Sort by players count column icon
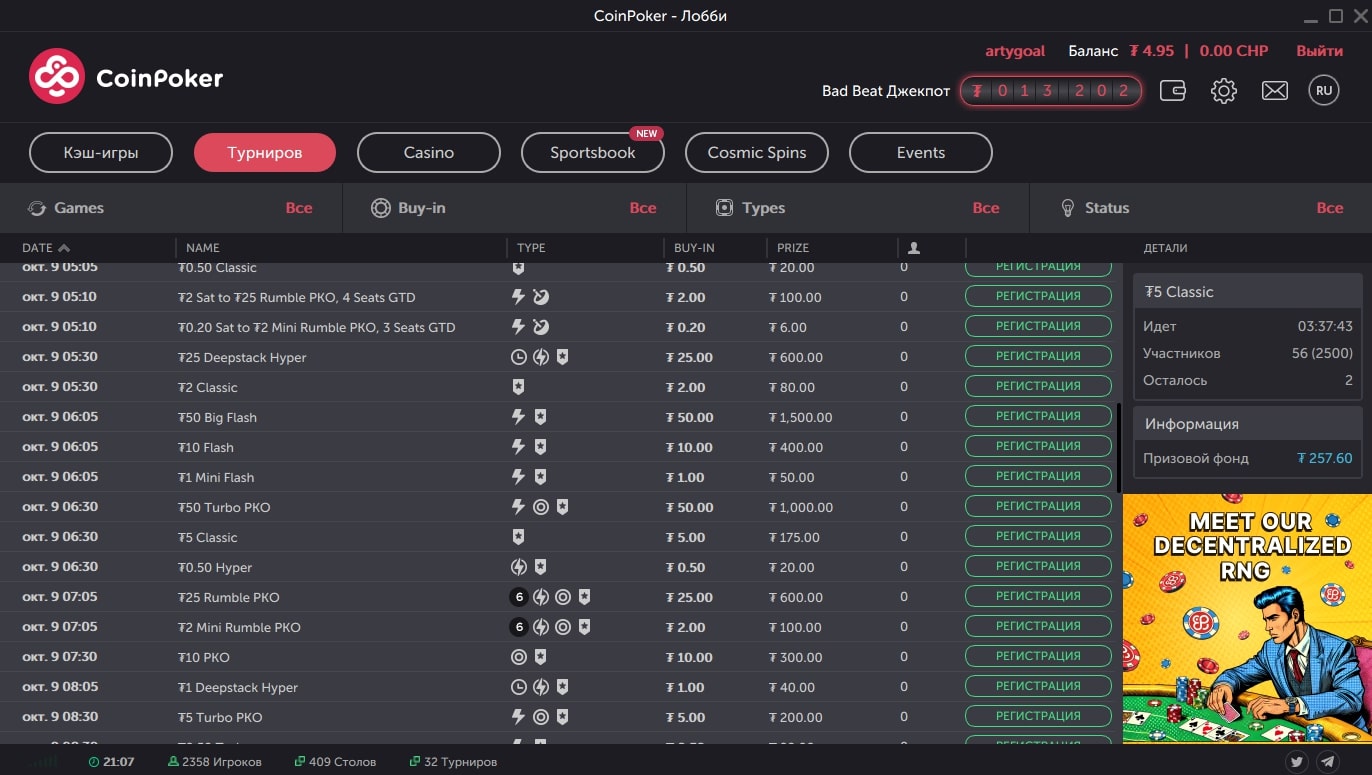This screenshot has height=775, width=1372. [x=913, y=248]
